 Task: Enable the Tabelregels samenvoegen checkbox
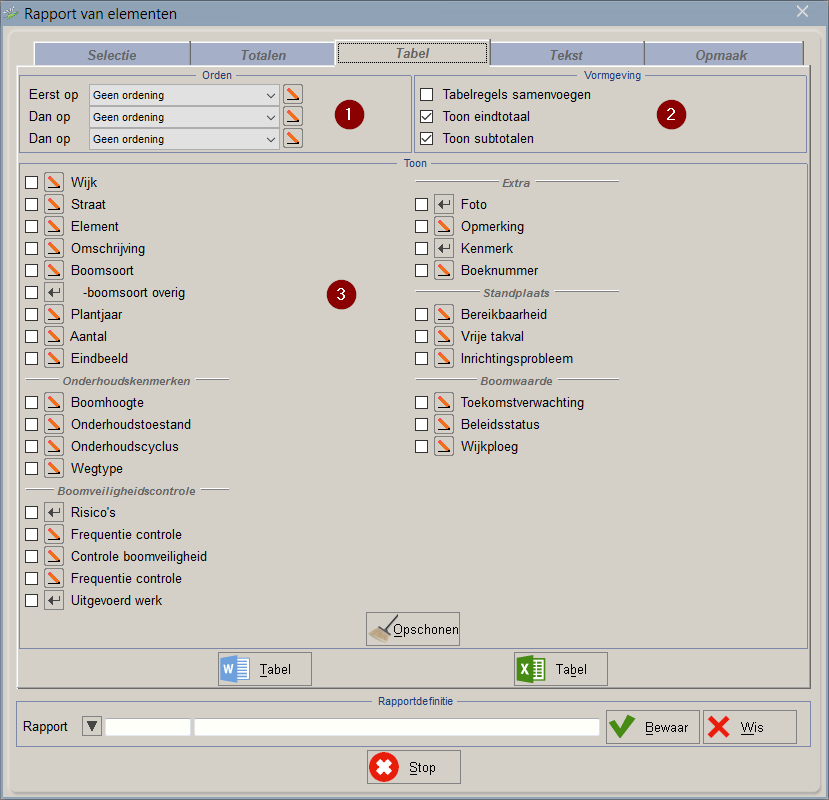pos(427,95)
